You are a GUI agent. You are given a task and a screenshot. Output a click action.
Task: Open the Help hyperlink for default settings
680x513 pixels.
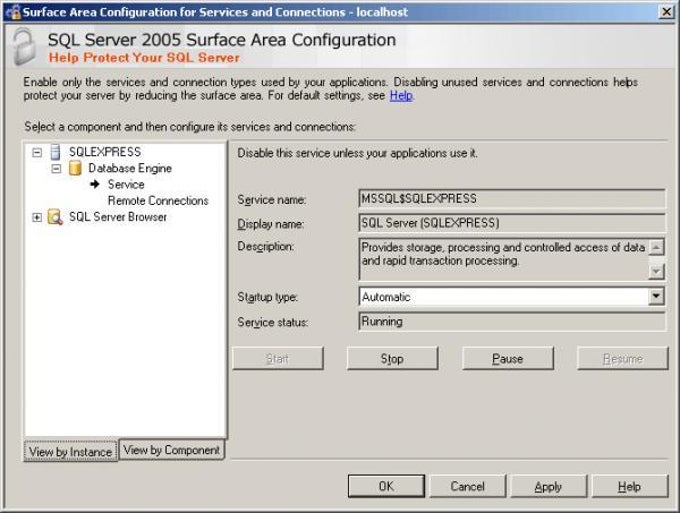coord(400,96)
